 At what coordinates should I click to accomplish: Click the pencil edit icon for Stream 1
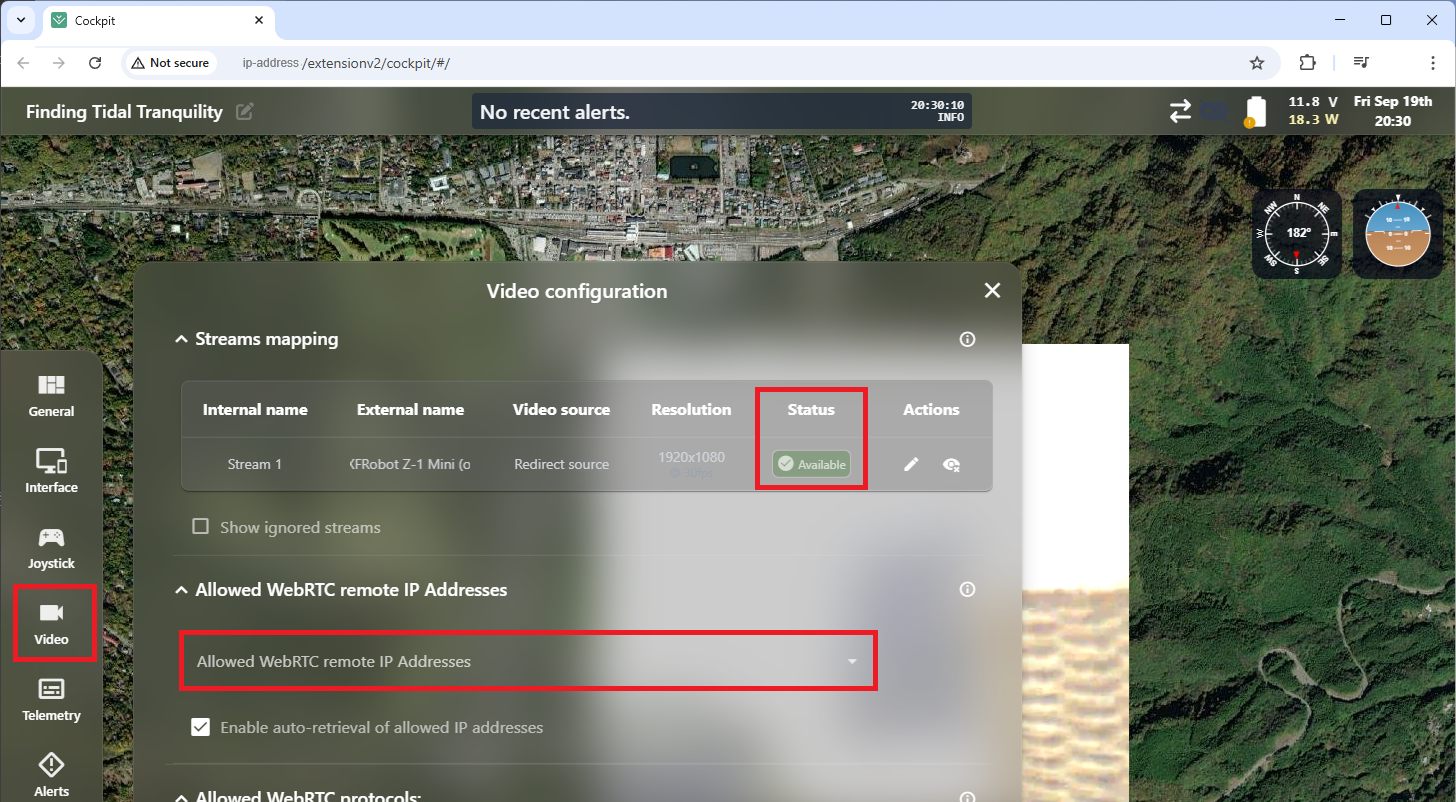point(911,465)
